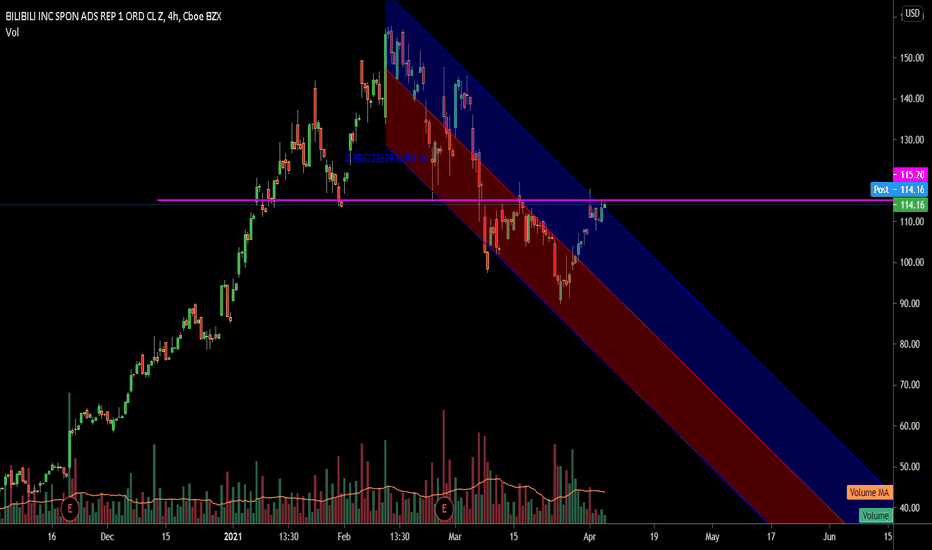Click the 100.00 price axis label
932x550 pixels.
pos(912,262)
